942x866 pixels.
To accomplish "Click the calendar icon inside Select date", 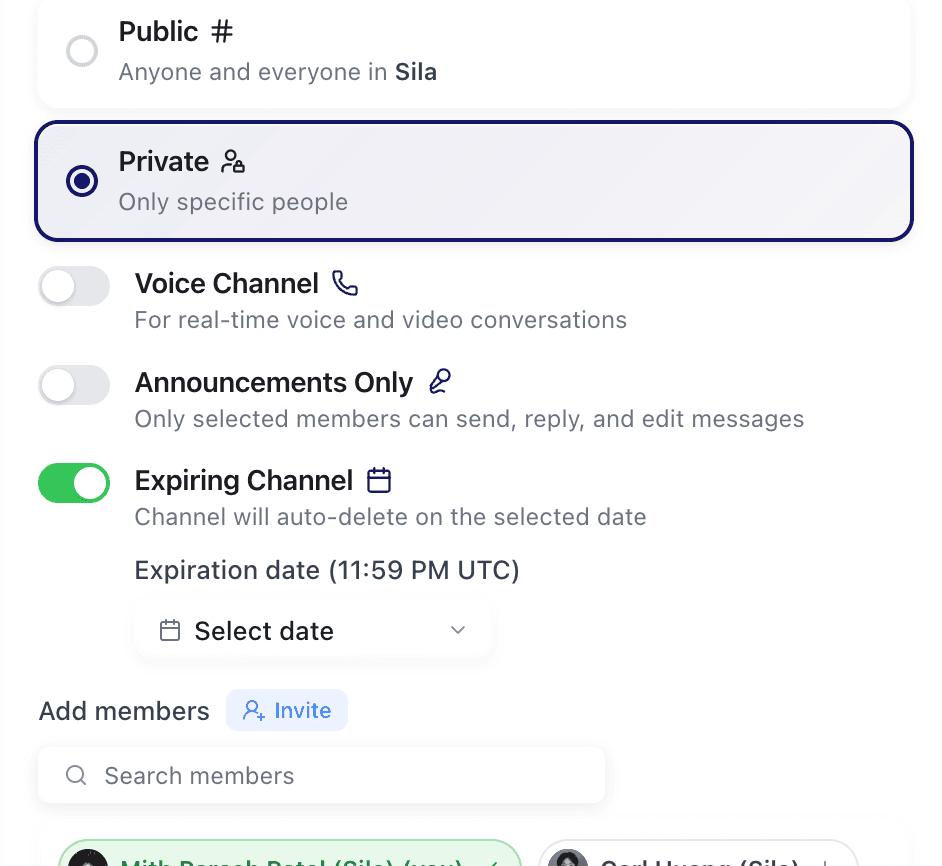I will (170, 631).
